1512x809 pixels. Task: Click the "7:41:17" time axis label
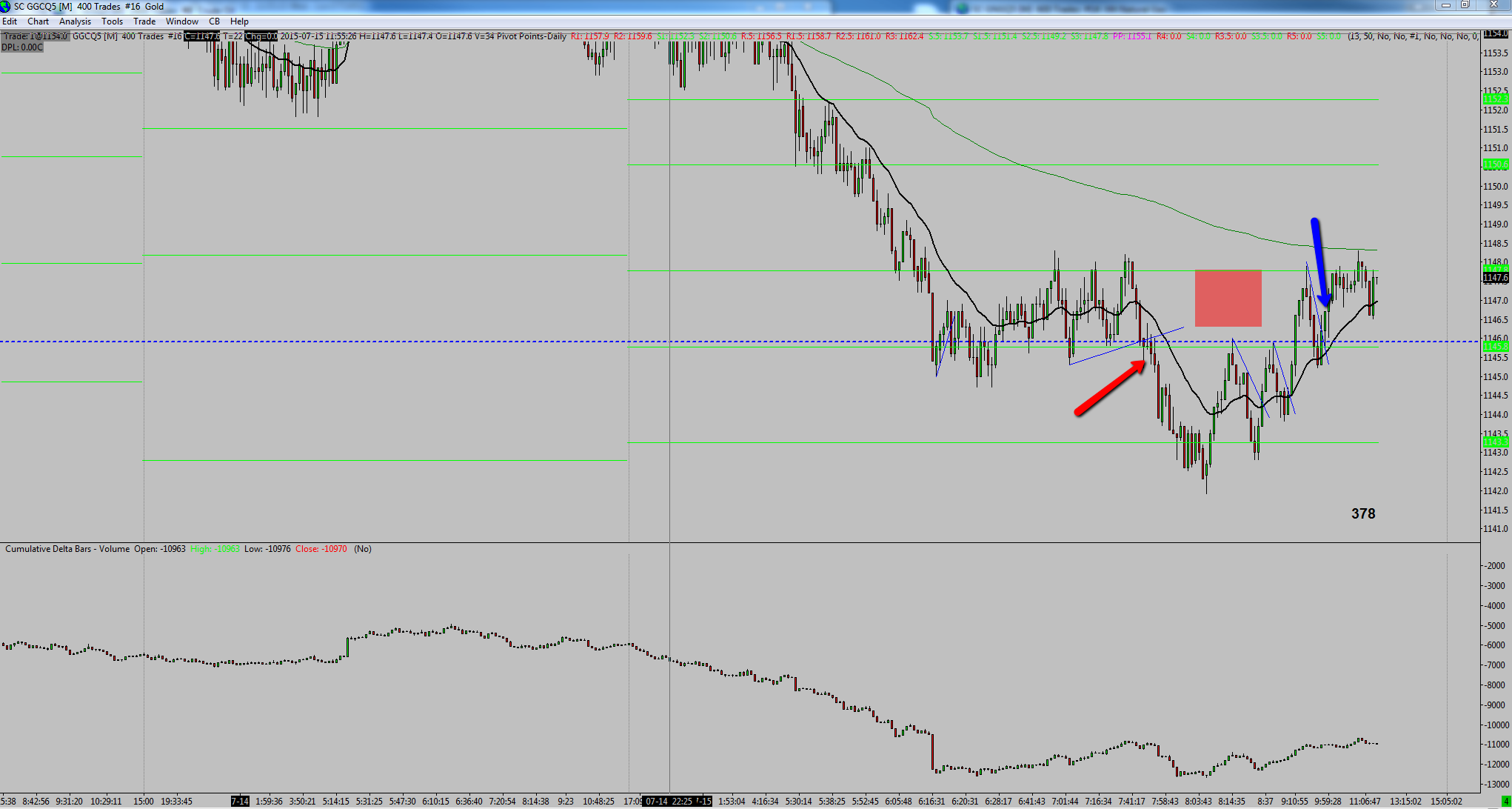pyautogui.click(x=1131, y=802)
